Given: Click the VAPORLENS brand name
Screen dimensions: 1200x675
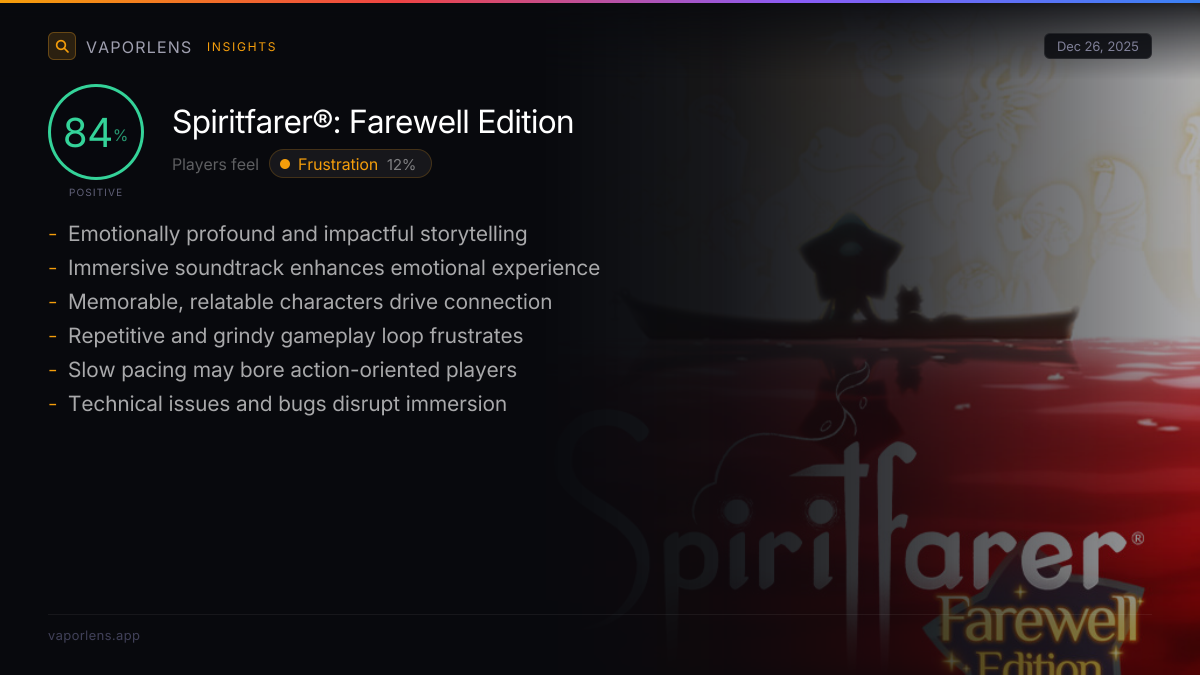Looking at the screenshot, I should tap(139, 47).
